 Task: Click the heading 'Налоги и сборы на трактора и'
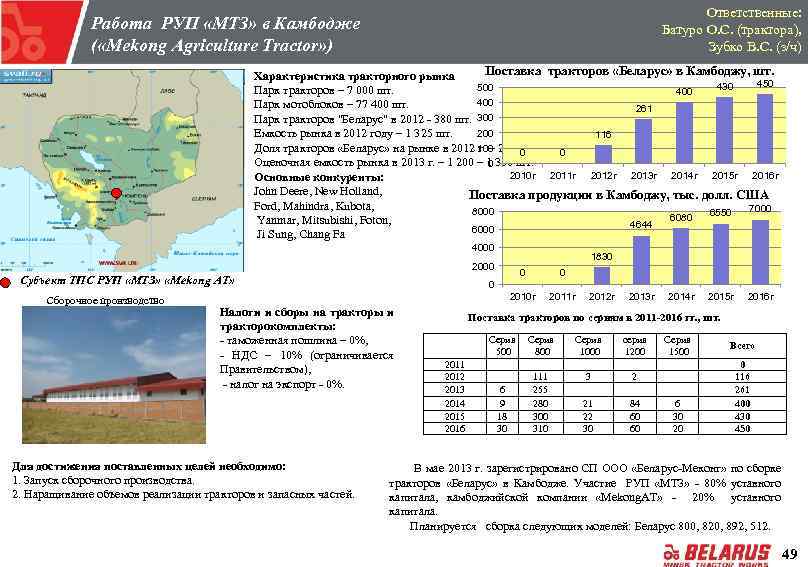(307, 312)
